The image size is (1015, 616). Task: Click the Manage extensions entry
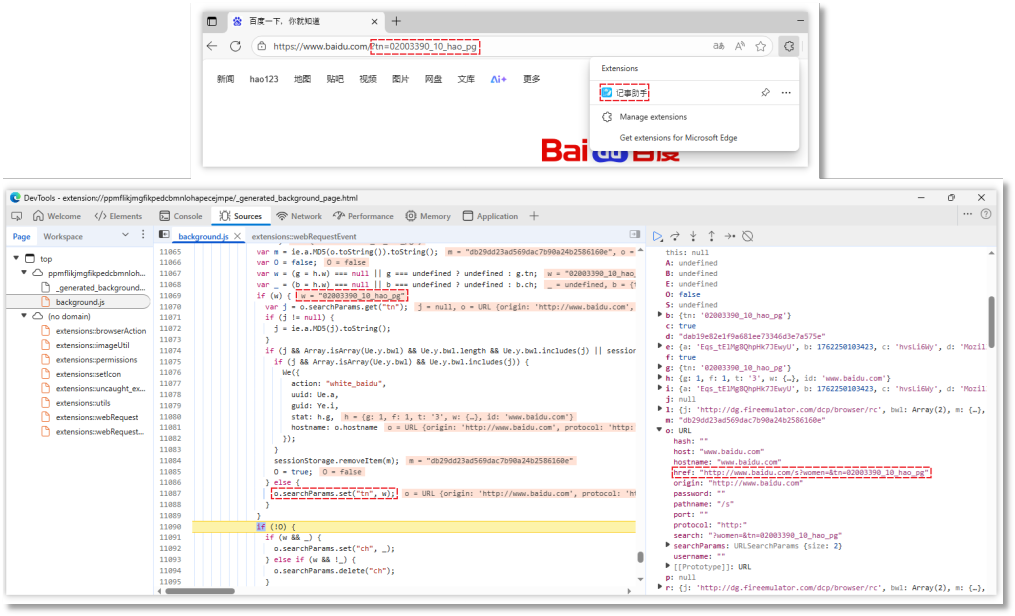[652, 117]
